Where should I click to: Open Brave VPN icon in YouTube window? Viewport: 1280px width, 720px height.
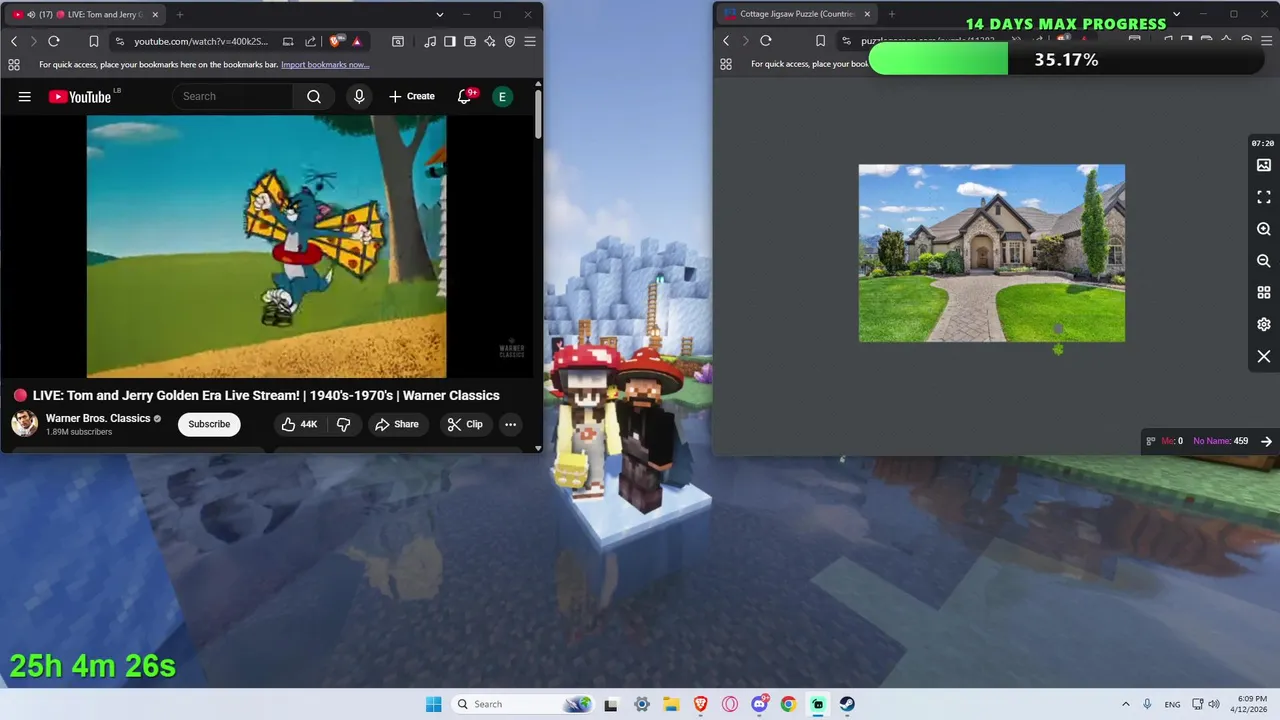point(510,41)
